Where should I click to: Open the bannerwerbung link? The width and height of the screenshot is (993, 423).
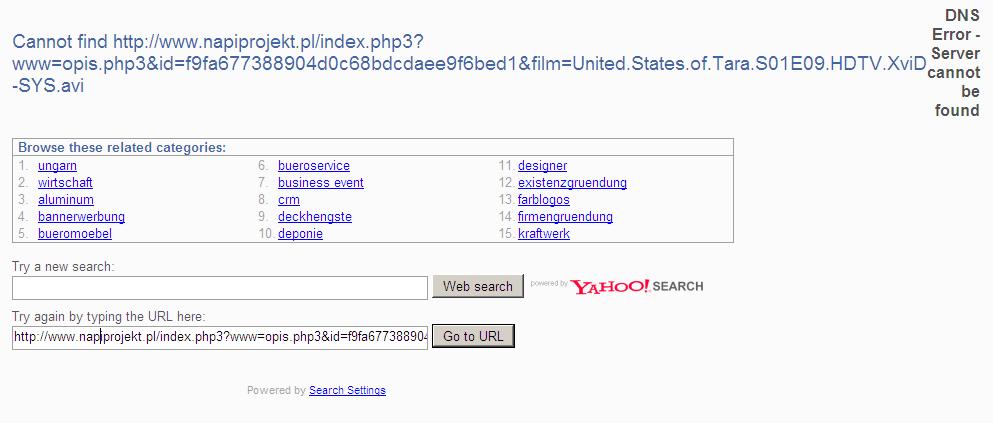(x=81, y=217)
